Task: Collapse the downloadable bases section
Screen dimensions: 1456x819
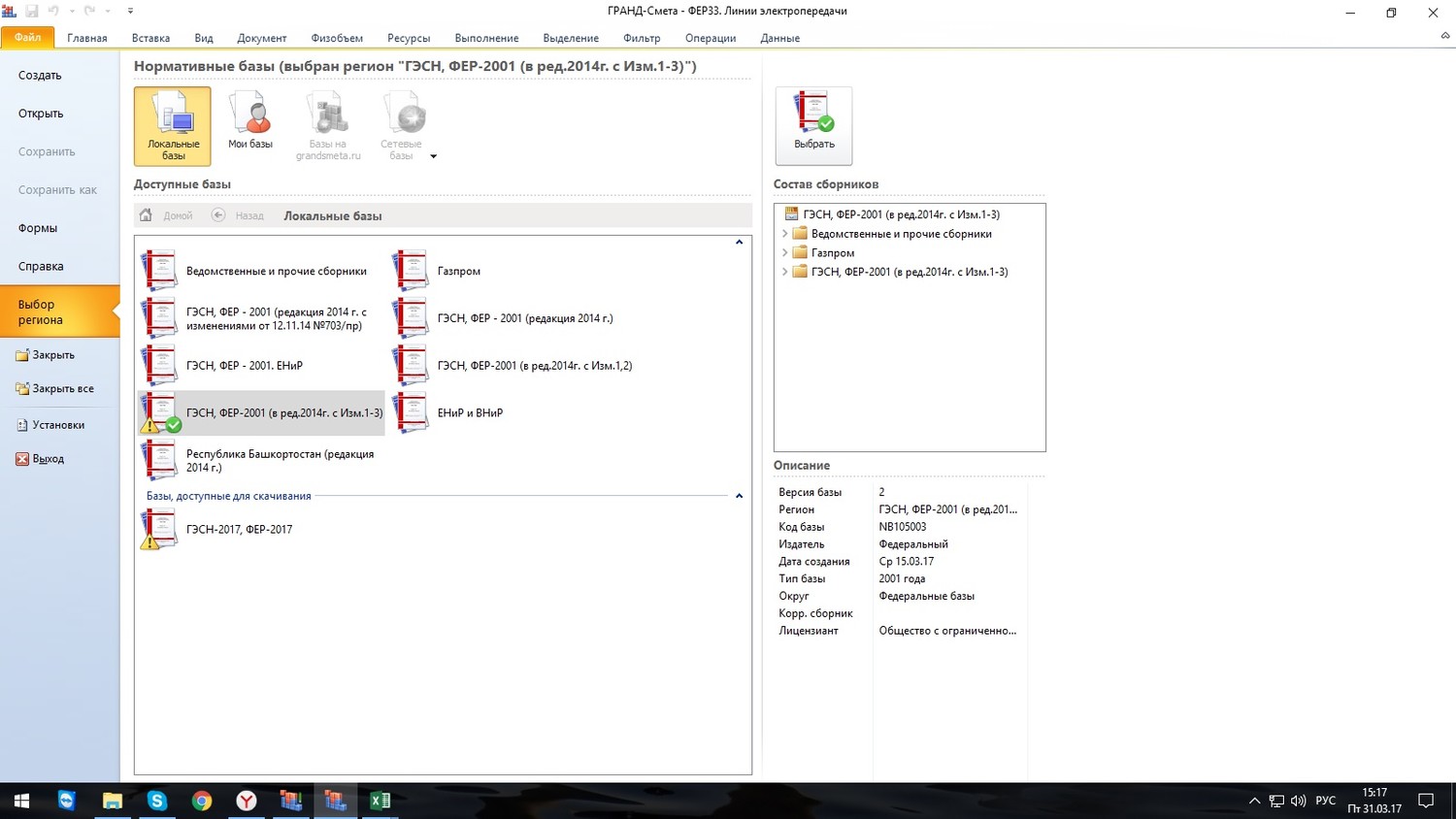Action: coord(739,496)
